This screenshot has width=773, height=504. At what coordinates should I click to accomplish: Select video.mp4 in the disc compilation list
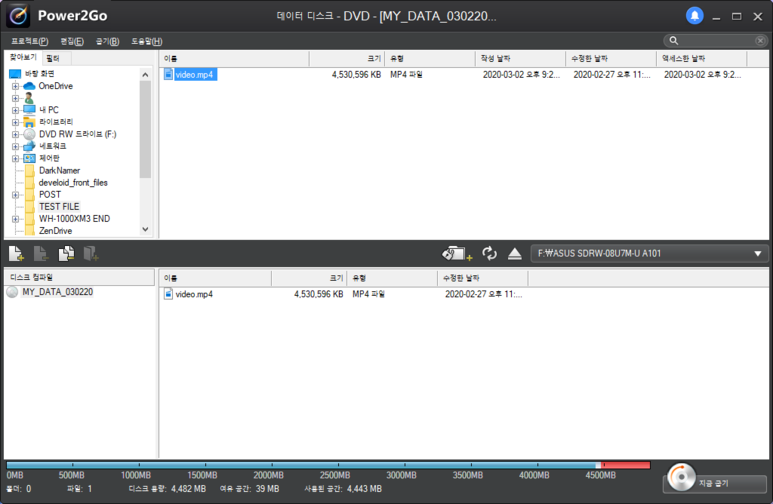click(x=194, y=294)
